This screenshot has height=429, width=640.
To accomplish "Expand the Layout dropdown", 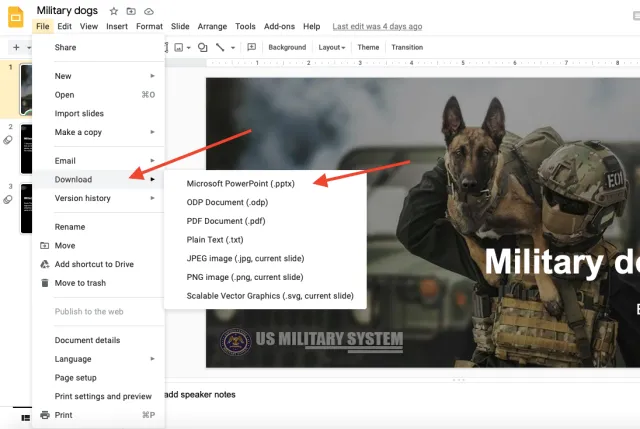I will point(331,47).
